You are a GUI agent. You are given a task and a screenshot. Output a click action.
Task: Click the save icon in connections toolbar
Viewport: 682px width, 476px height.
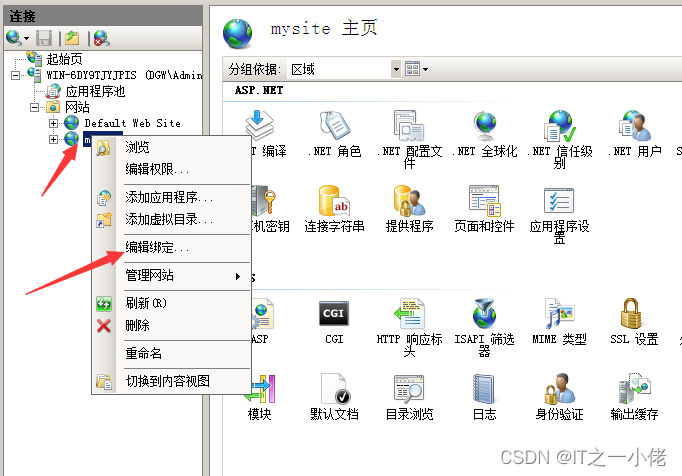point(44,38)
